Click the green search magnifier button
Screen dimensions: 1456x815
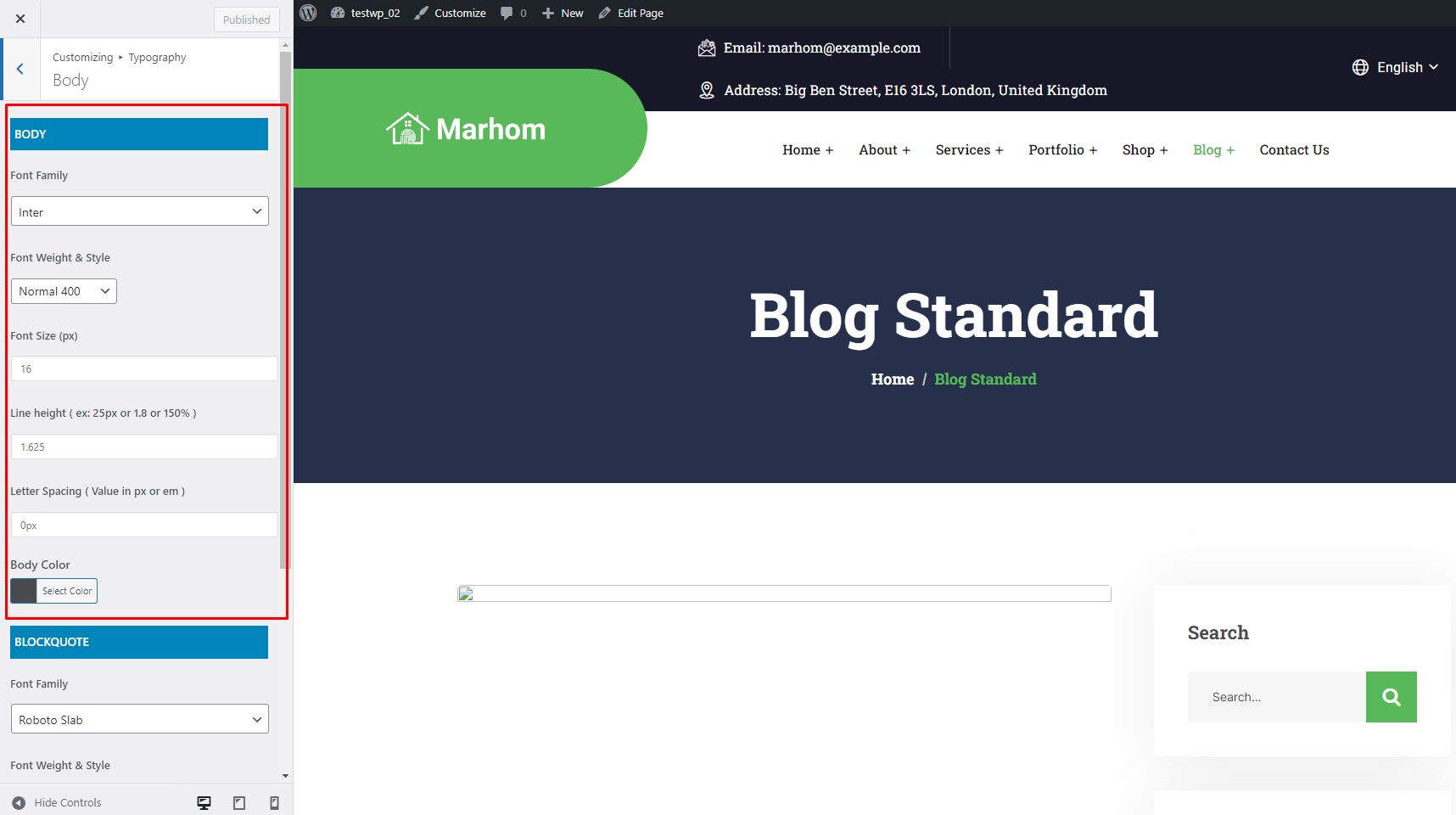[1391, 697]
